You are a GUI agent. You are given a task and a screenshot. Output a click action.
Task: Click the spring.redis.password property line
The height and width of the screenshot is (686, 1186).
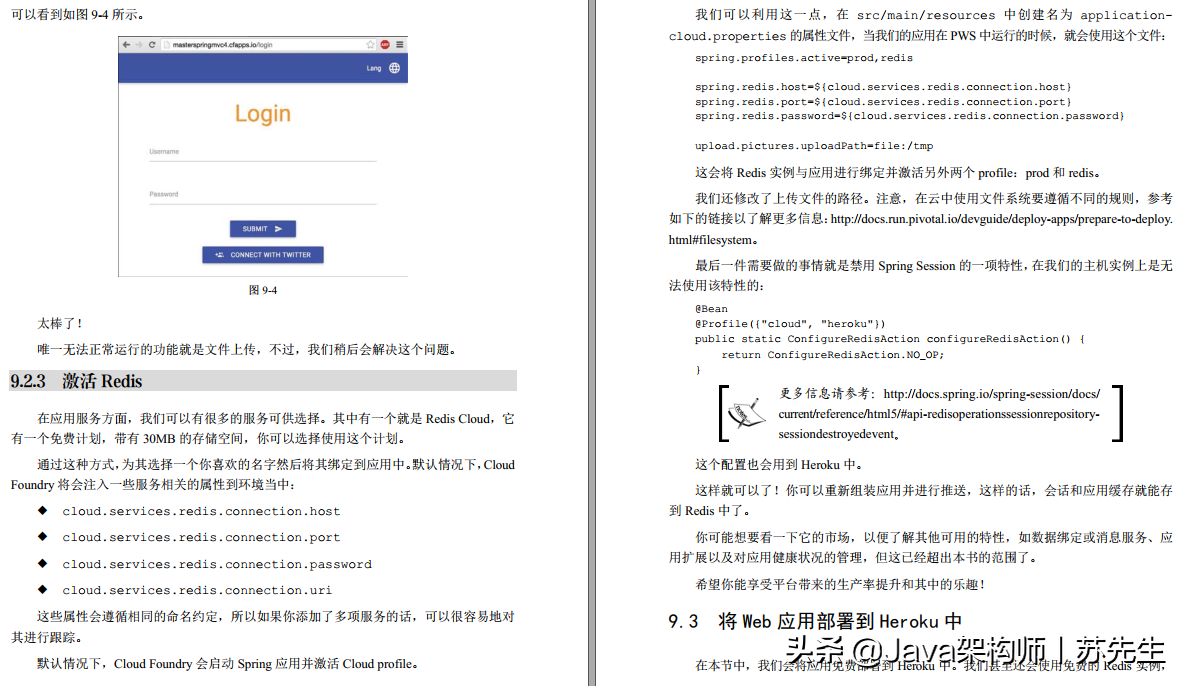(909, 116)
